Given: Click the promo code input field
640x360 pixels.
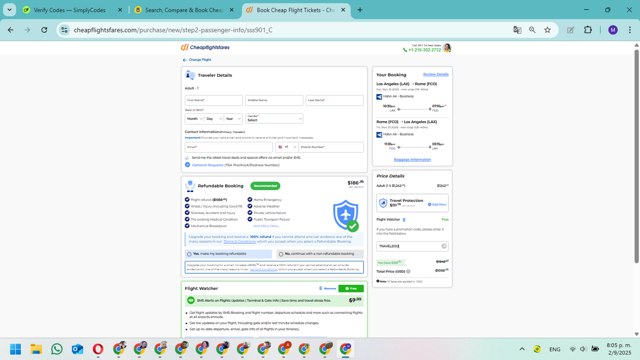Looking at the screenshot, I should [x=412, y=246].
